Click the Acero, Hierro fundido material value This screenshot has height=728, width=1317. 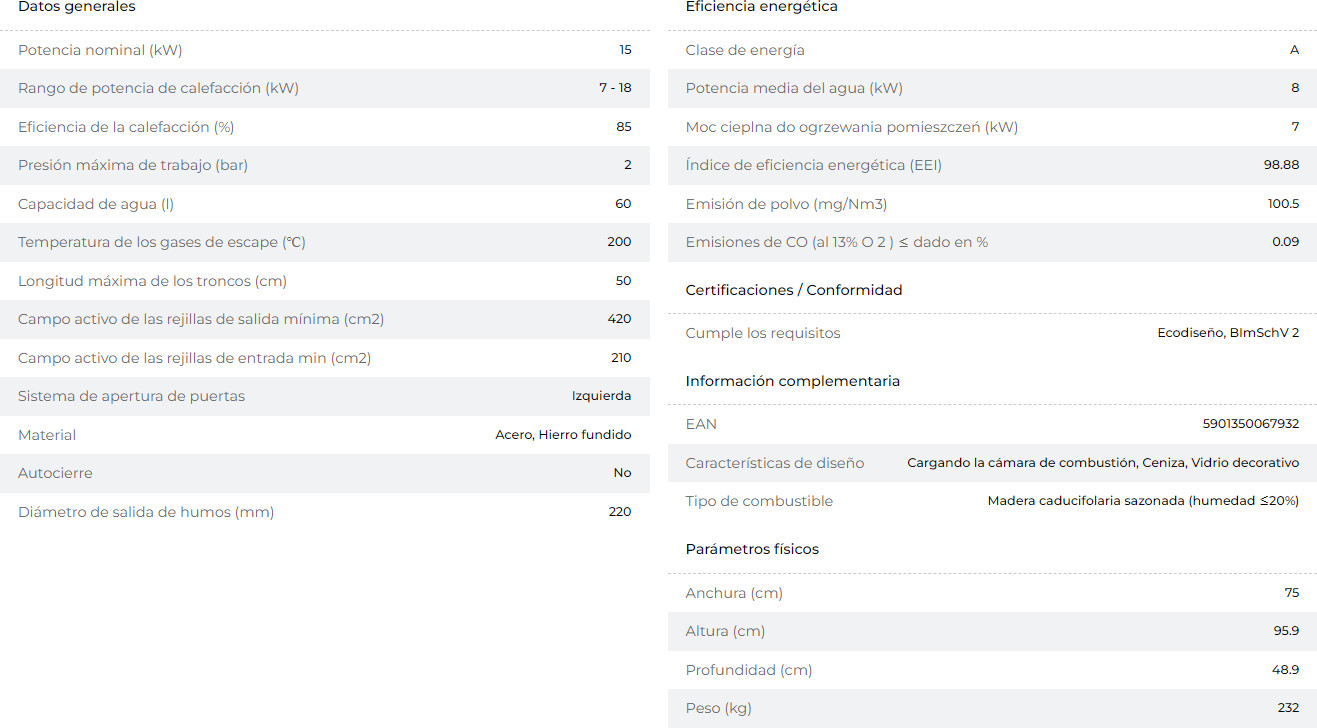pos(563,435)
